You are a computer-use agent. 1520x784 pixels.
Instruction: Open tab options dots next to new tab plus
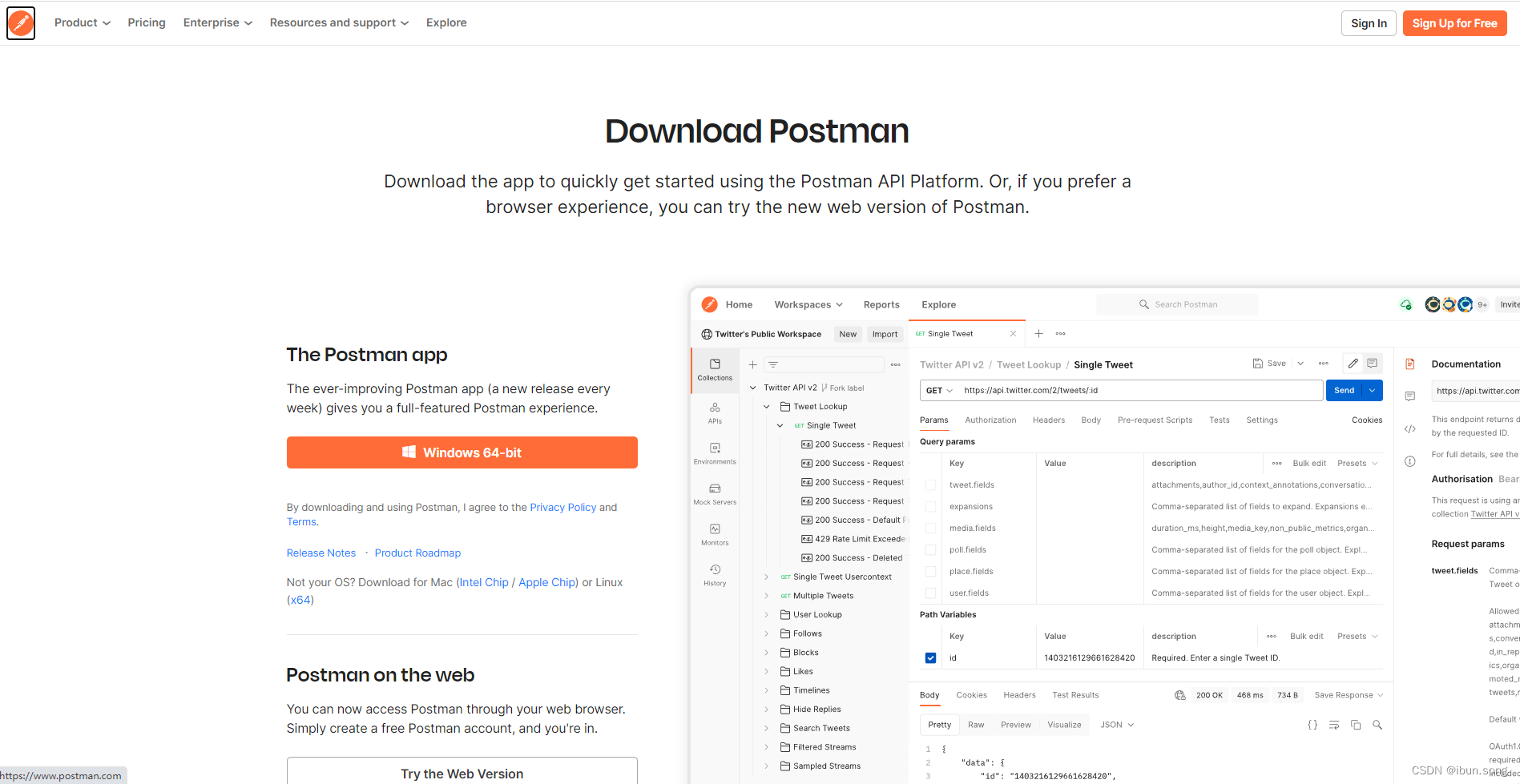click(x=1060, y=334)
